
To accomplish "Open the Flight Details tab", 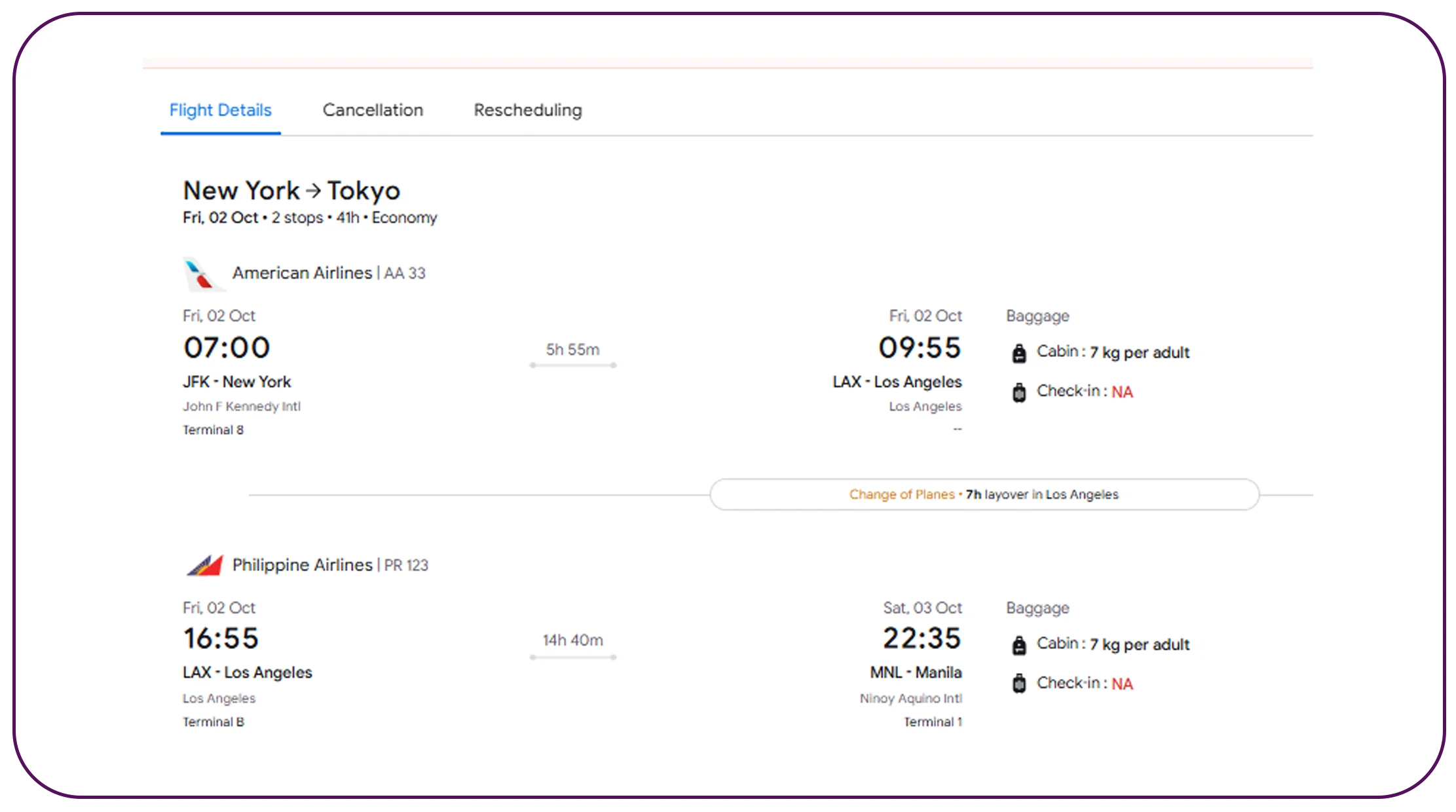I will click(221, 110).
